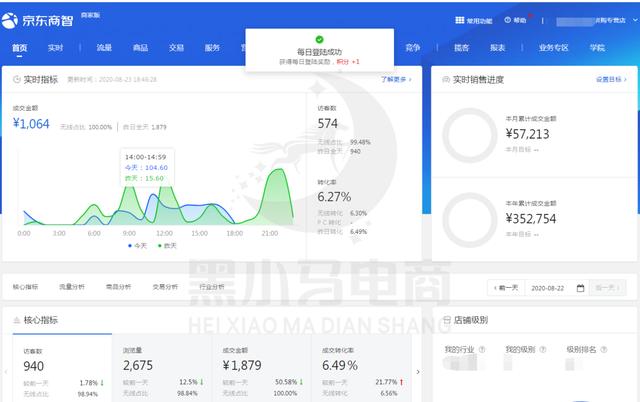Select the 成交金额 ¥1,879 metric card
The width and height of the screenshot is (640, 402).
point(262,368)
